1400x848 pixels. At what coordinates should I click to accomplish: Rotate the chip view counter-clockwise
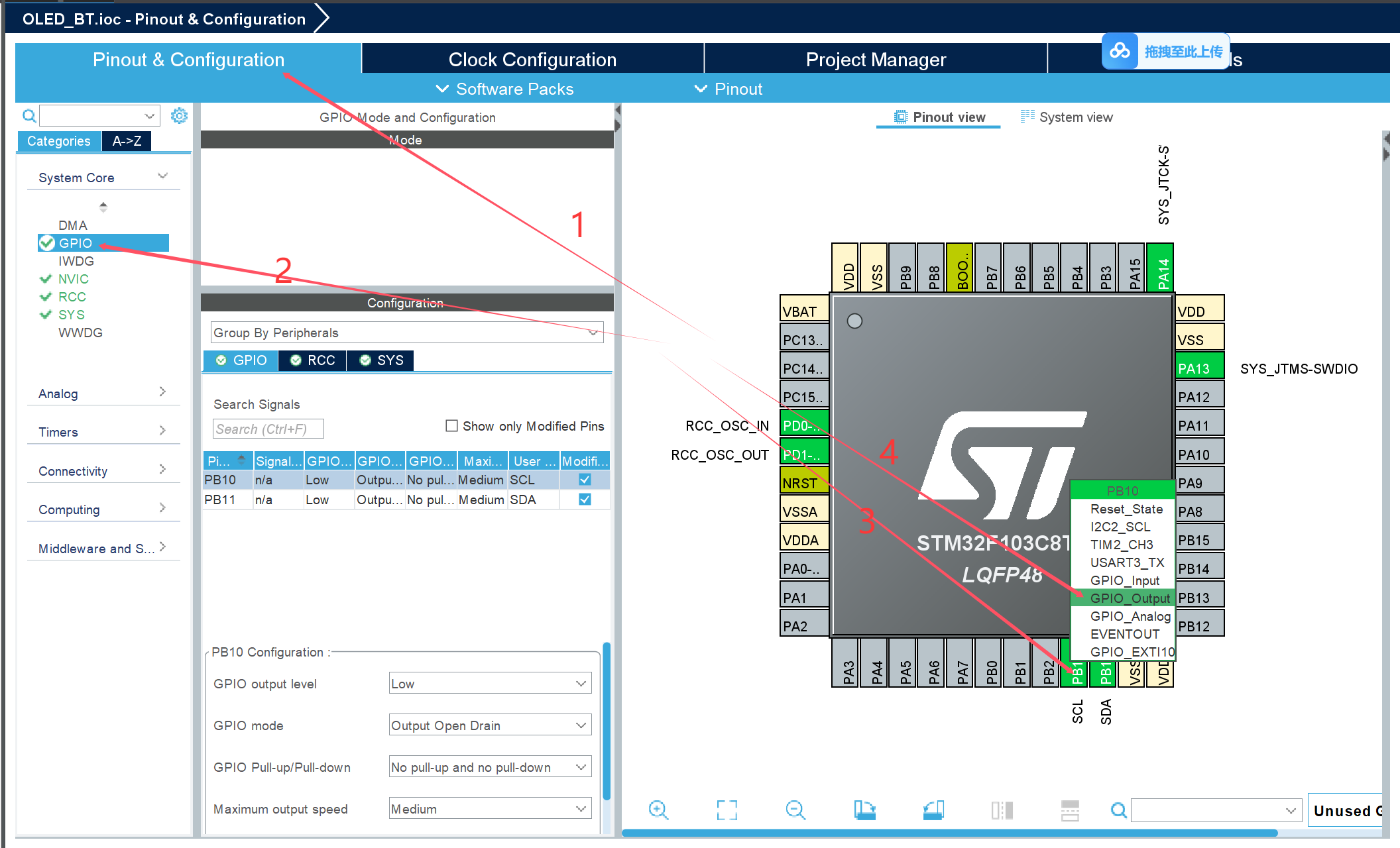click(x=933, y=810)
